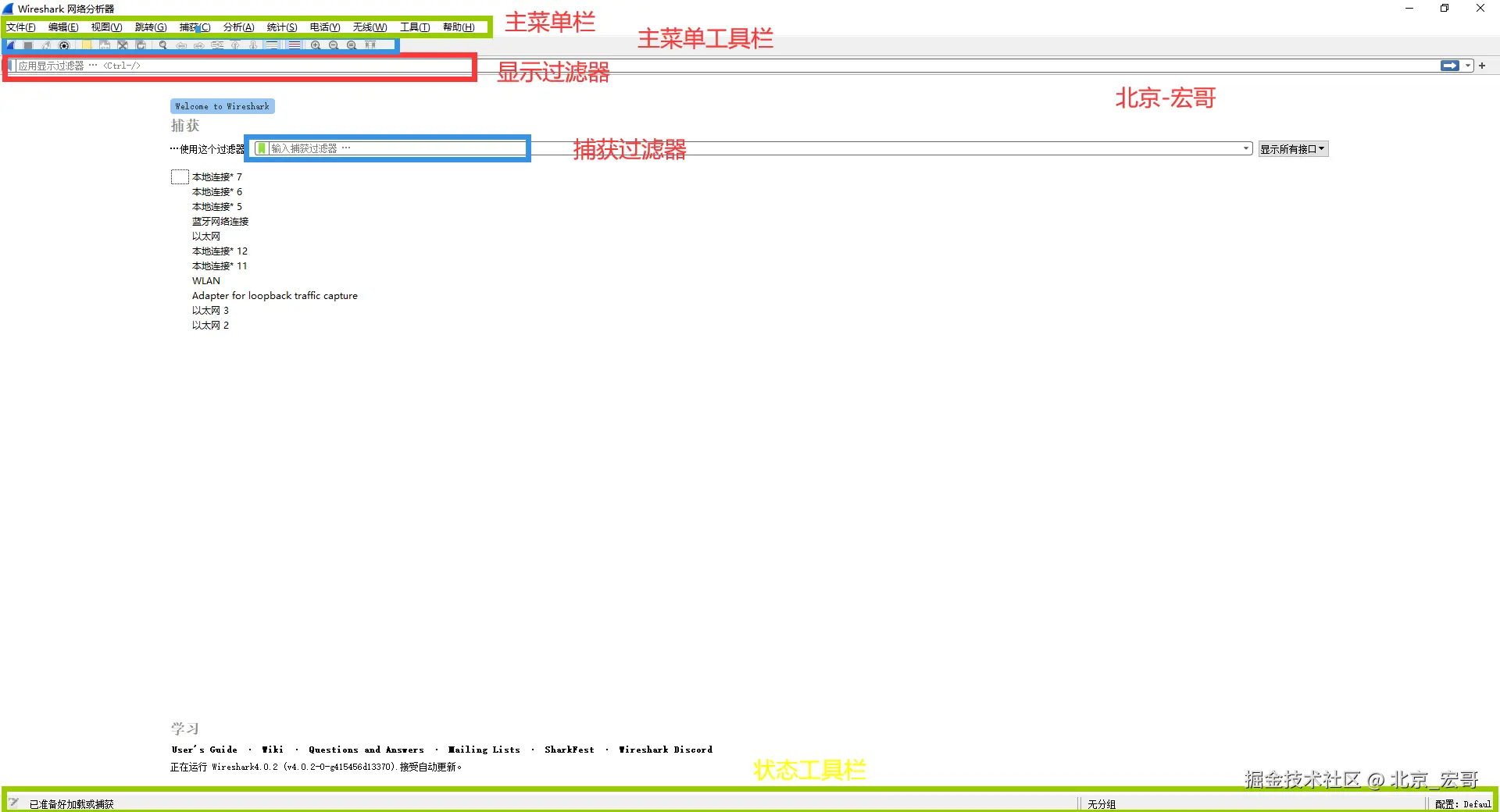Select the 本地连接* 11 interface
1500x812 pixels.
[220, 266]
